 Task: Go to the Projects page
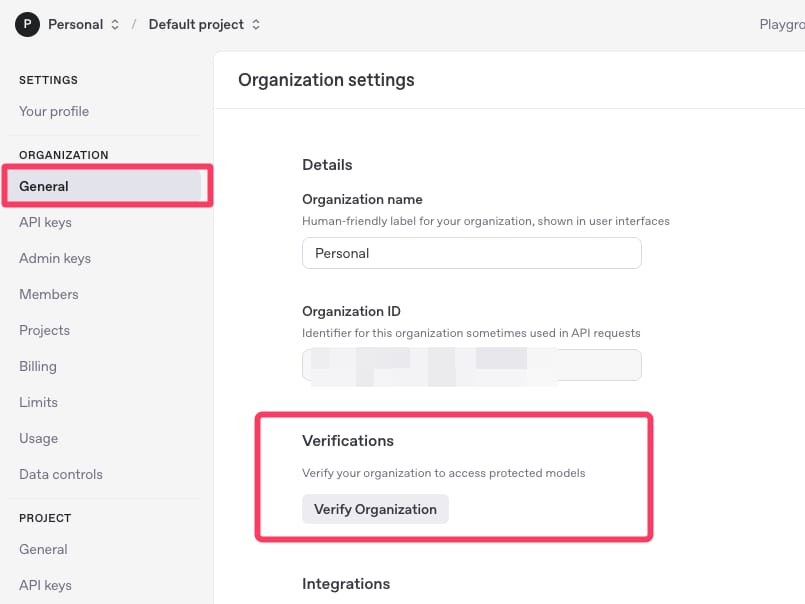[x=44, y=330]
